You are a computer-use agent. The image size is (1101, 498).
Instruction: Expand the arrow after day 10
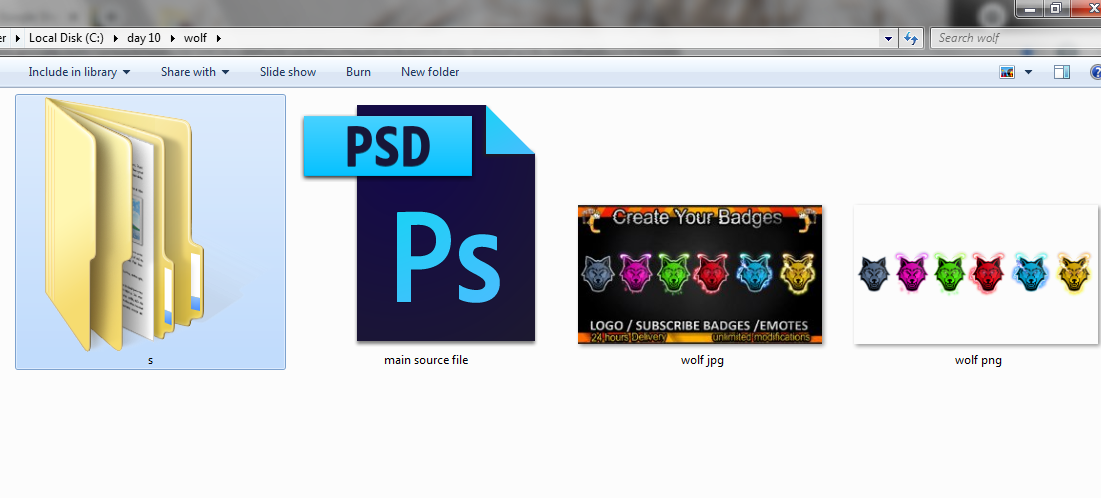[173, 38]
